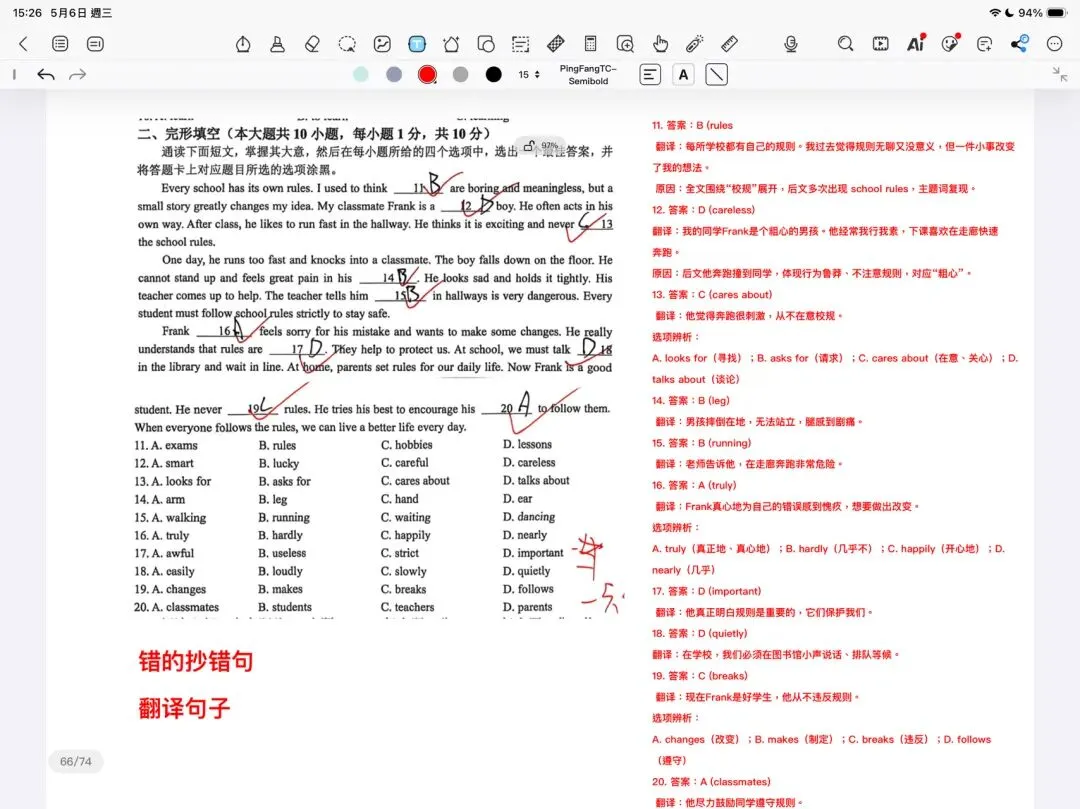Open the add comment sticker icon
Viewport: 1080px width, 809px height.
(x=985, y=44)
